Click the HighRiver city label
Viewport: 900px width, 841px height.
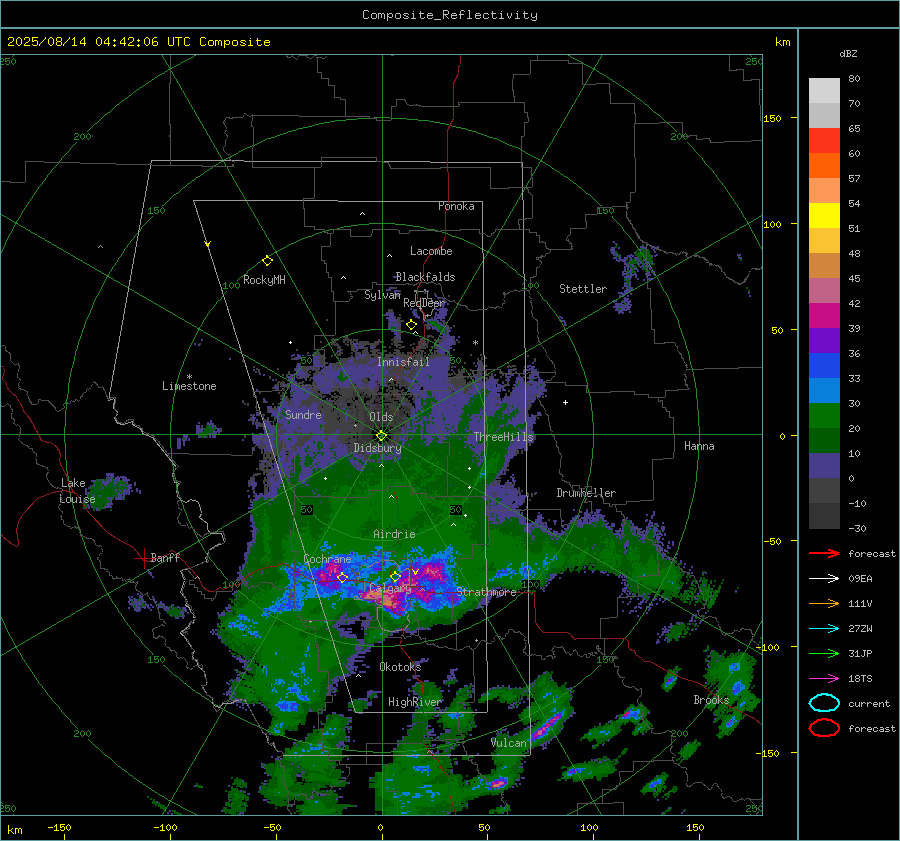(x=415, y=702)
